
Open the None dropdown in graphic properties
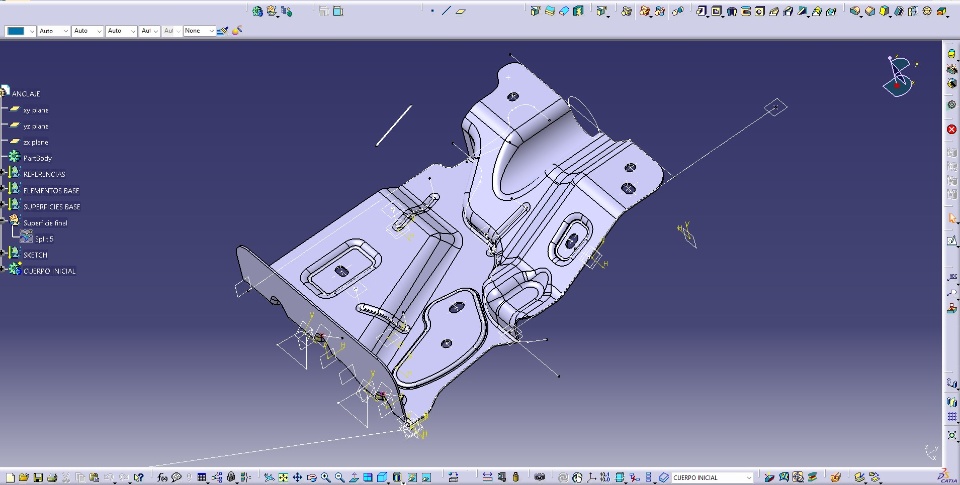[200, 31]
